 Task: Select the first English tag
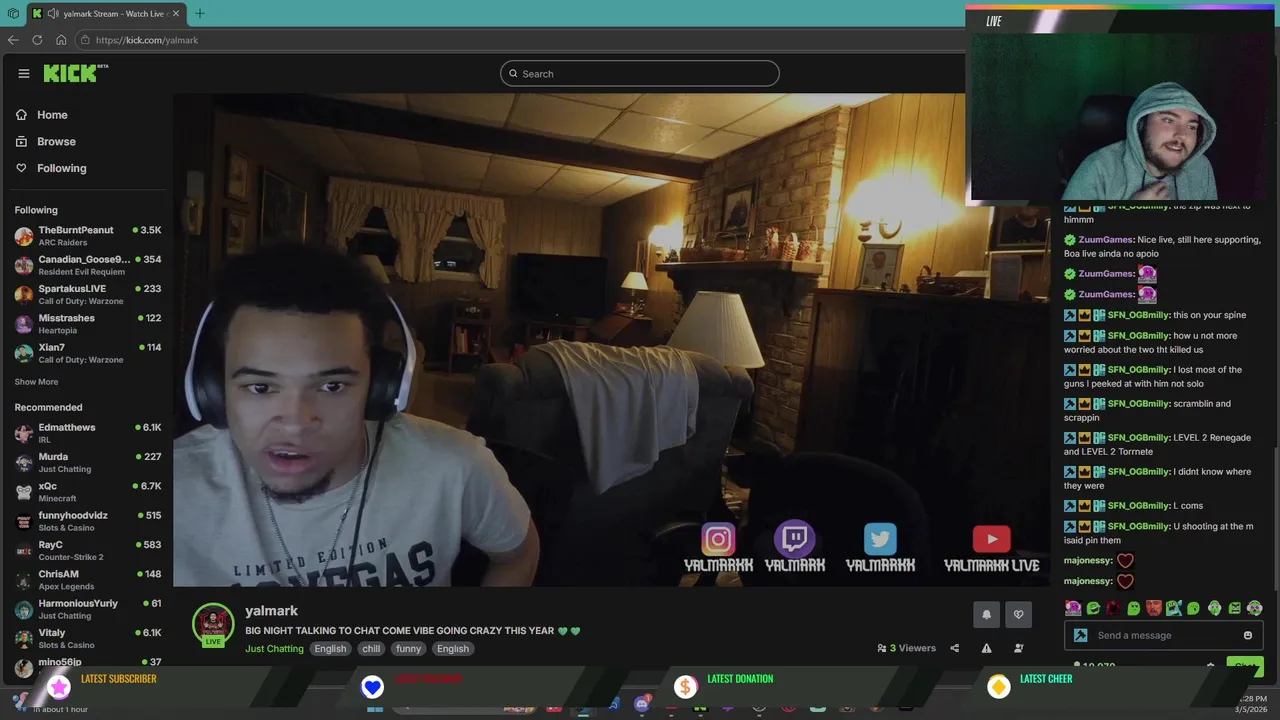(x=330, y=649)
